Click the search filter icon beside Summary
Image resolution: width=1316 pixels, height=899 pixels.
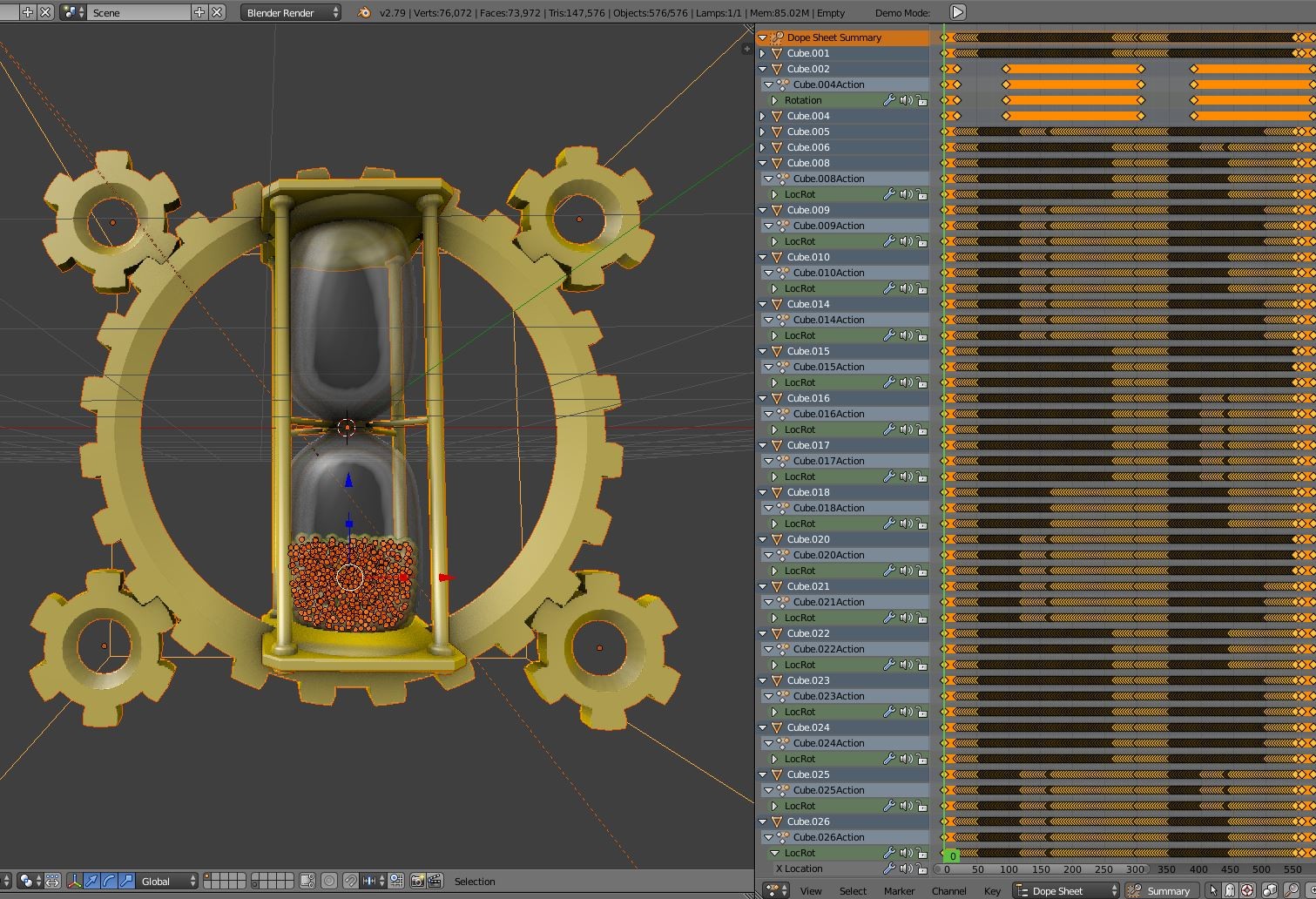point(1292,890)
